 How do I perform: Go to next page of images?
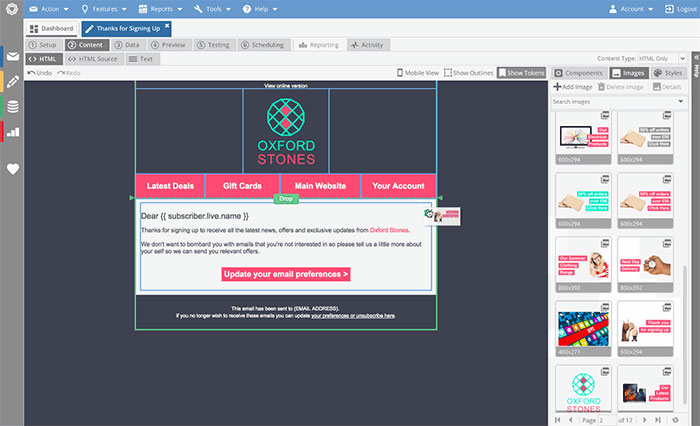pos(645,420)
